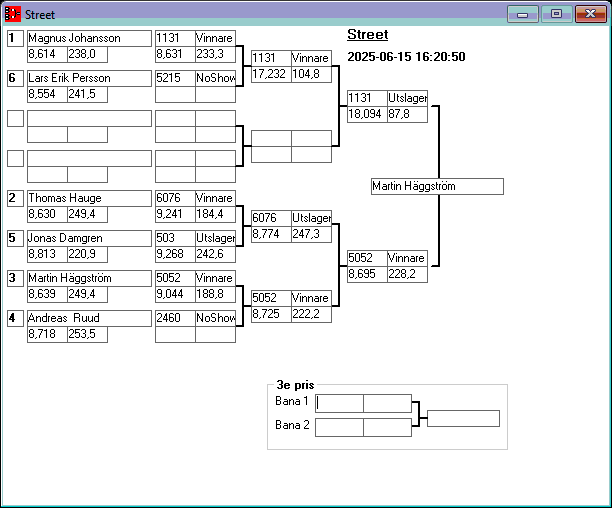The width and height of the screenshot is (612, 508).
Task: Click the 228,2 final speed cell
Action: 407,274
